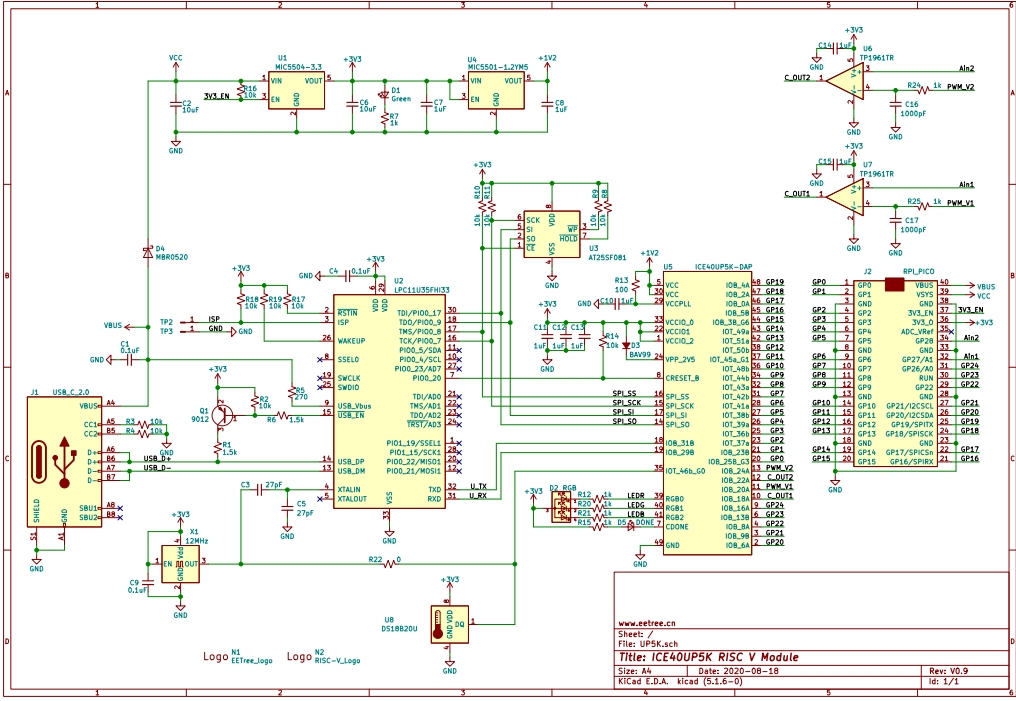This screenshot has height=701, width=1016.
Task: Click the 'Date: 2020-08-18' field
Action: point(737,671)
